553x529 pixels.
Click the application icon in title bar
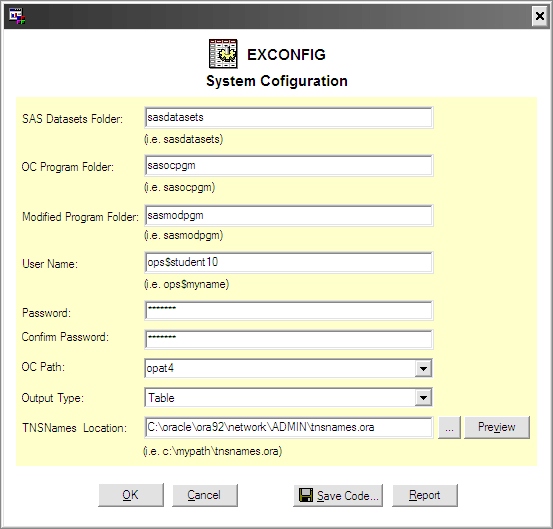pos(17,16)
